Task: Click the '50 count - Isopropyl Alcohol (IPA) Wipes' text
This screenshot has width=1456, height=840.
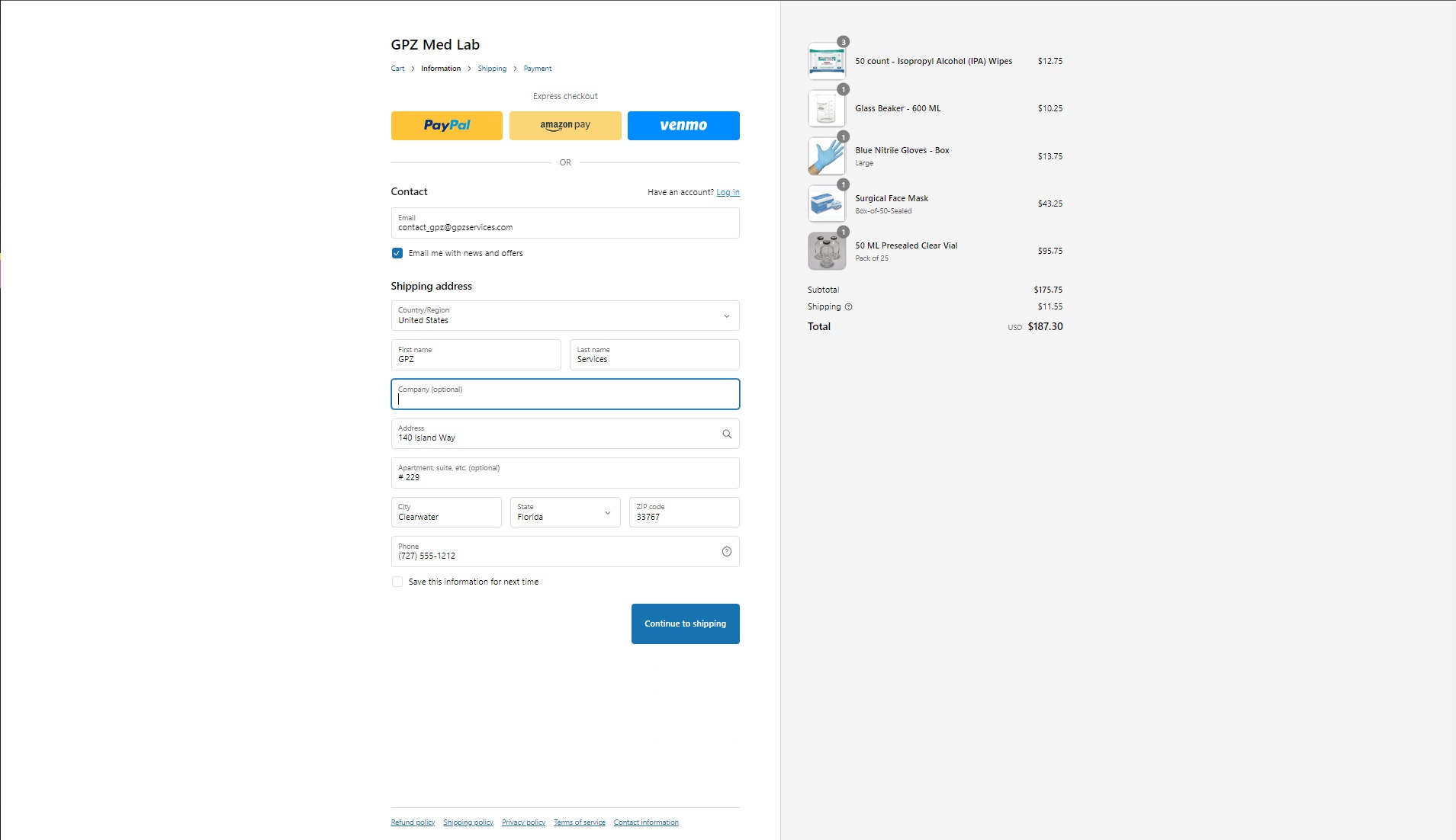Action: (x=934, y=61)
